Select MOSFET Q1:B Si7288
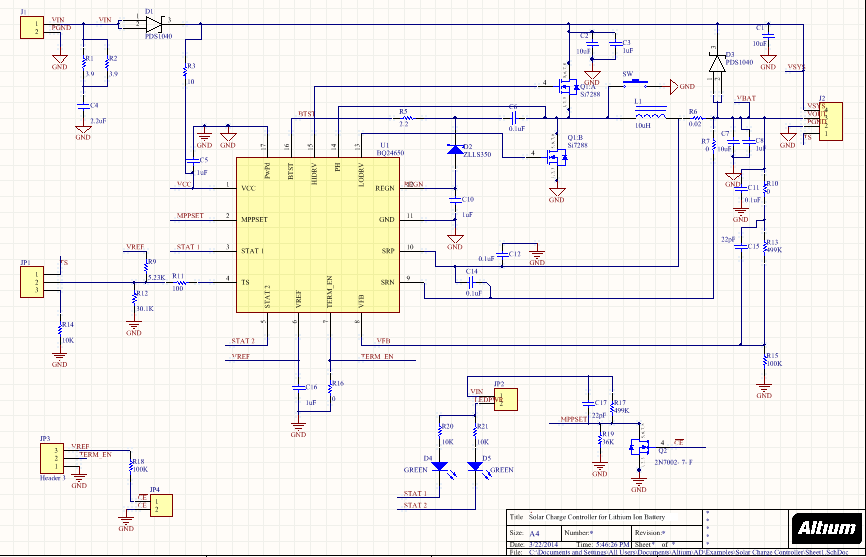This screenshot has width=866, height=557. 556,158
